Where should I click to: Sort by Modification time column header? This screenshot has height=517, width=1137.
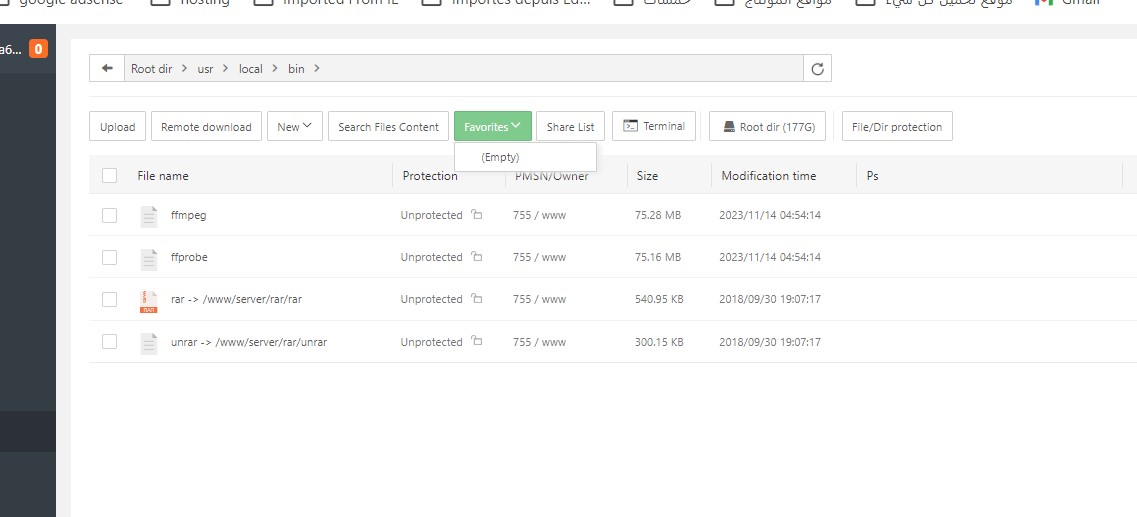pyautogui.click(x=768, y=176)
